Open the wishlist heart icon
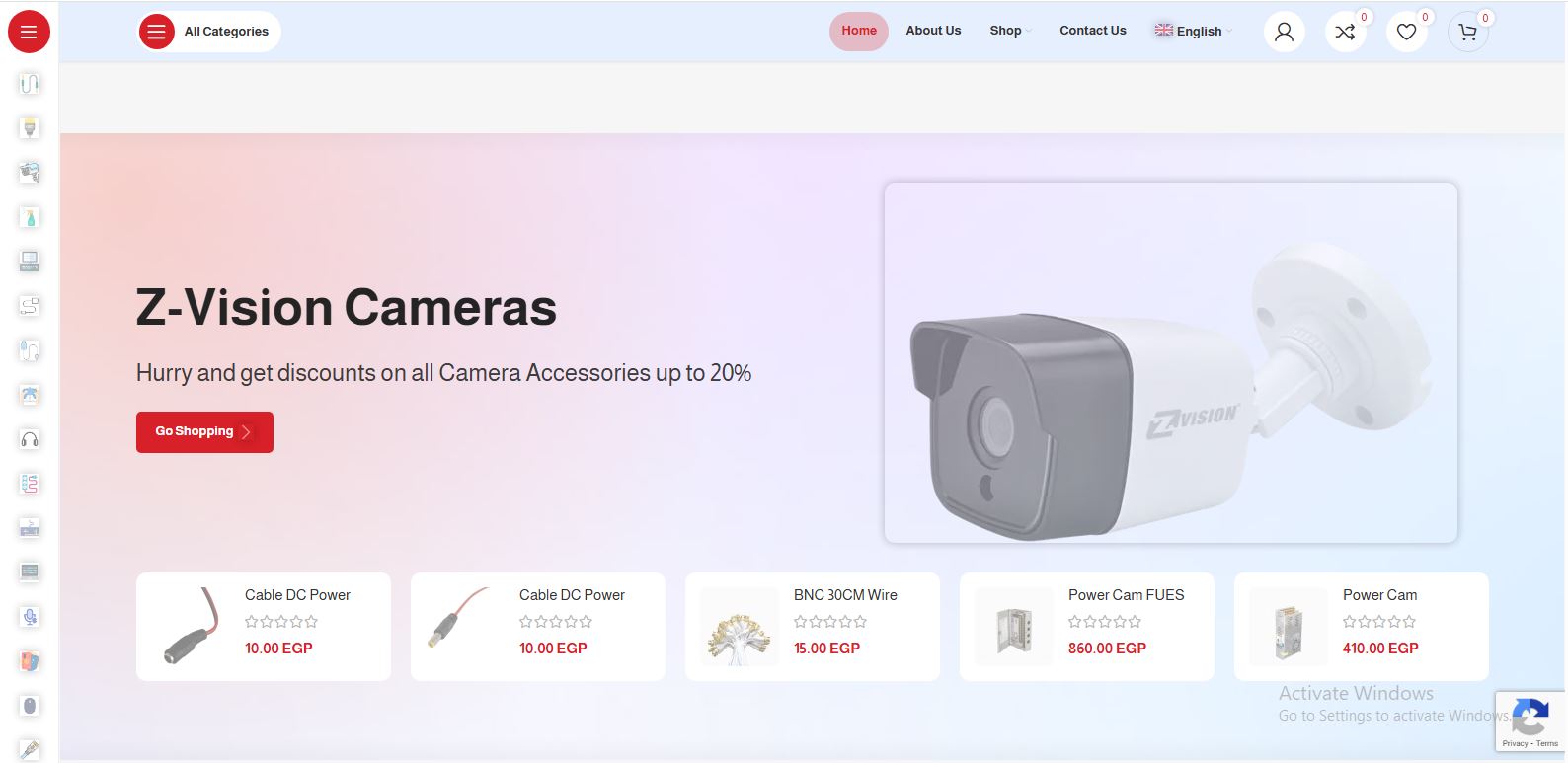The image size is (1568, 763). [x=1406, y=32]
